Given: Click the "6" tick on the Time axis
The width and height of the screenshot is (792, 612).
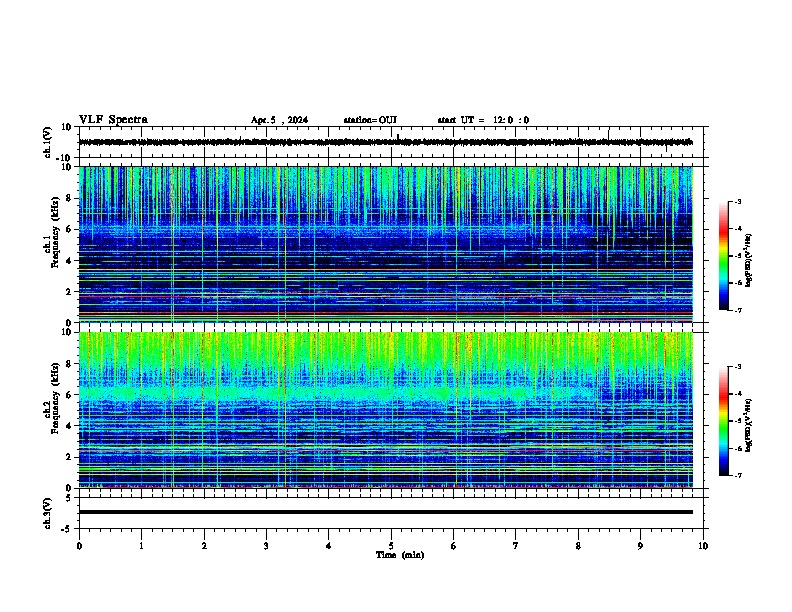Looking at the screenshot, I should 454,546.
